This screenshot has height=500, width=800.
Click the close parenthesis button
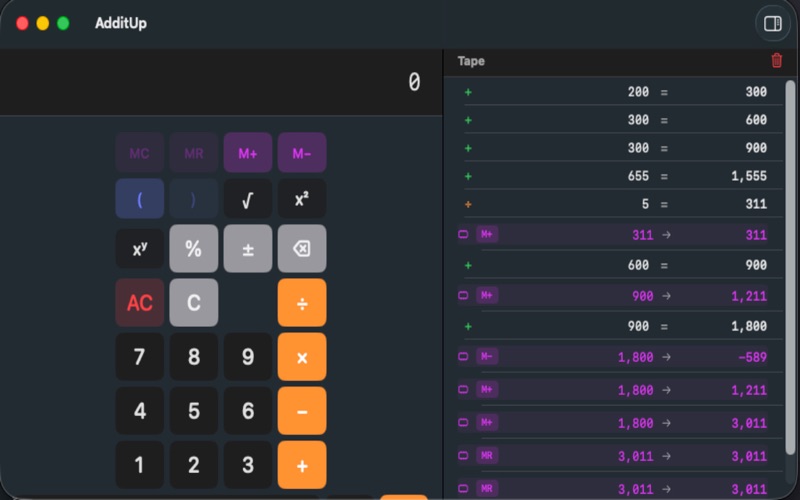click(x=194, y=199)
